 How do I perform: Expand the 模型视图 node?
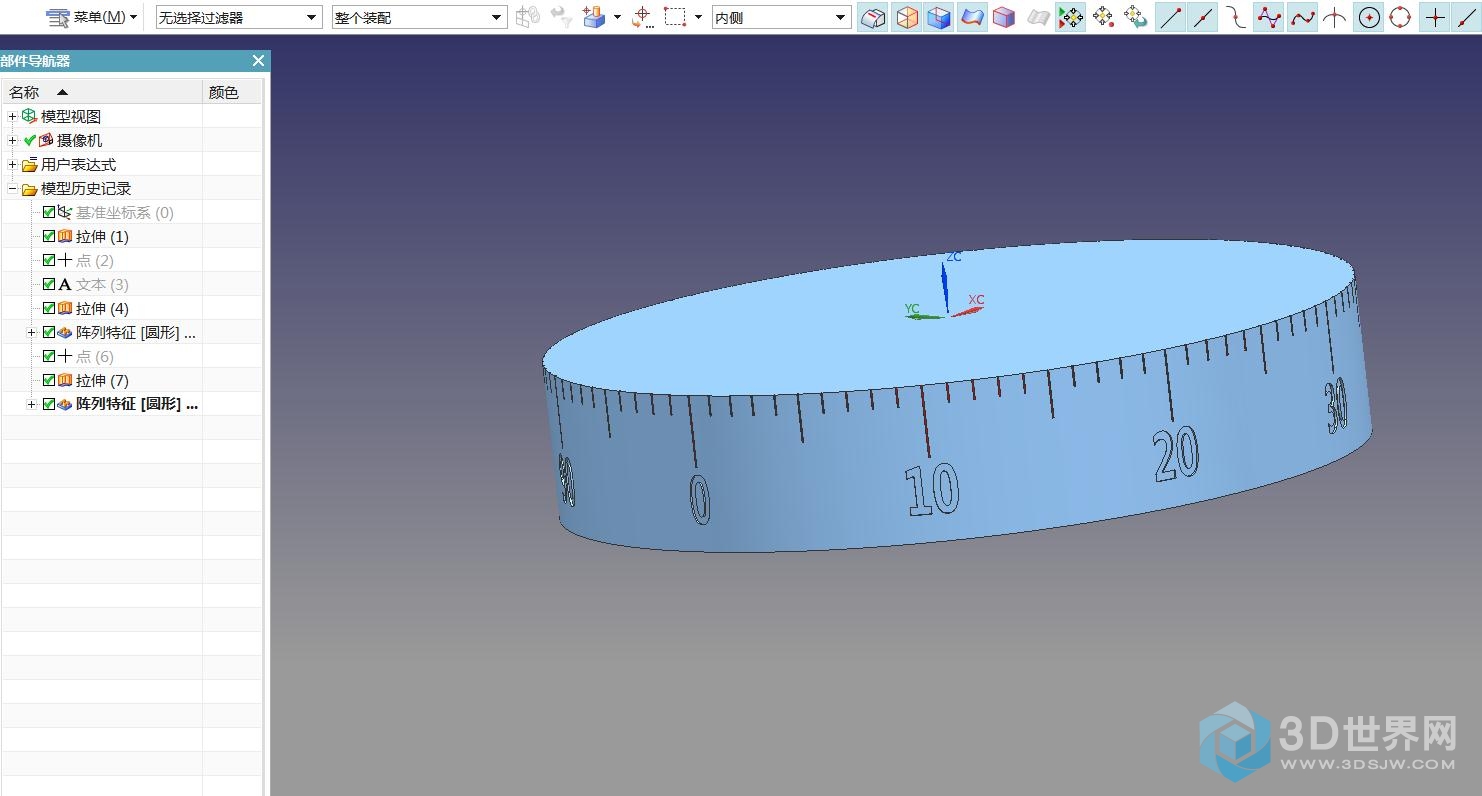(x=12, y=116)
